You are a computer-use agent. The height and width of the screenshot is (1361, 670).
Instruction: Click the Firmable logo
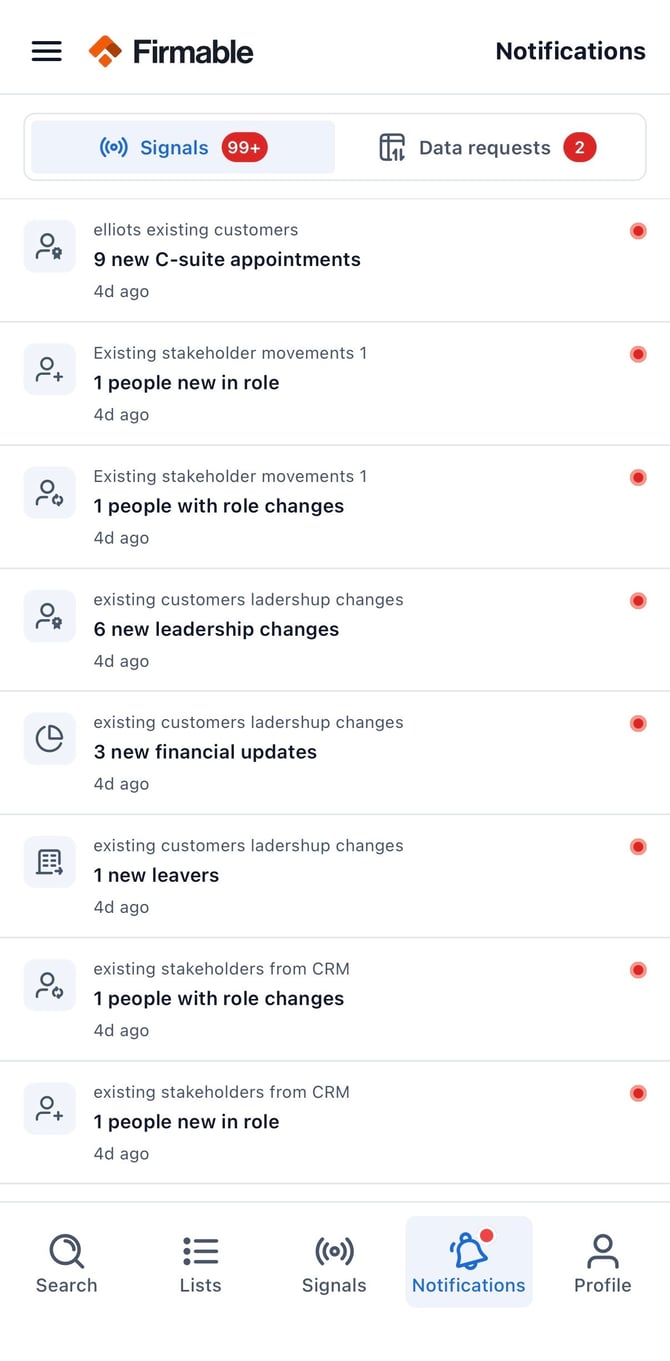(171, 51)
